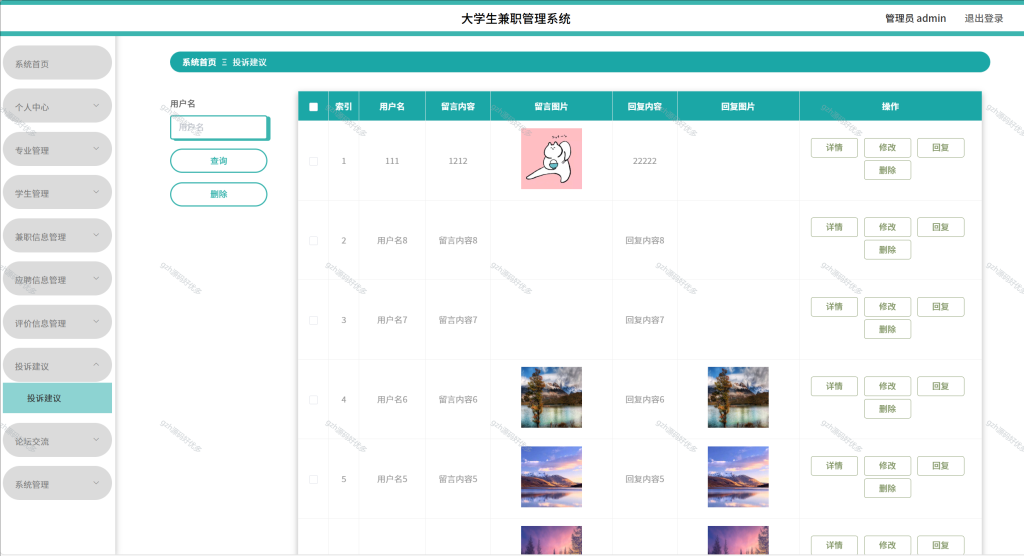
Task: Click 回复 for 用户名6 row
Action: tap(940, 386)
